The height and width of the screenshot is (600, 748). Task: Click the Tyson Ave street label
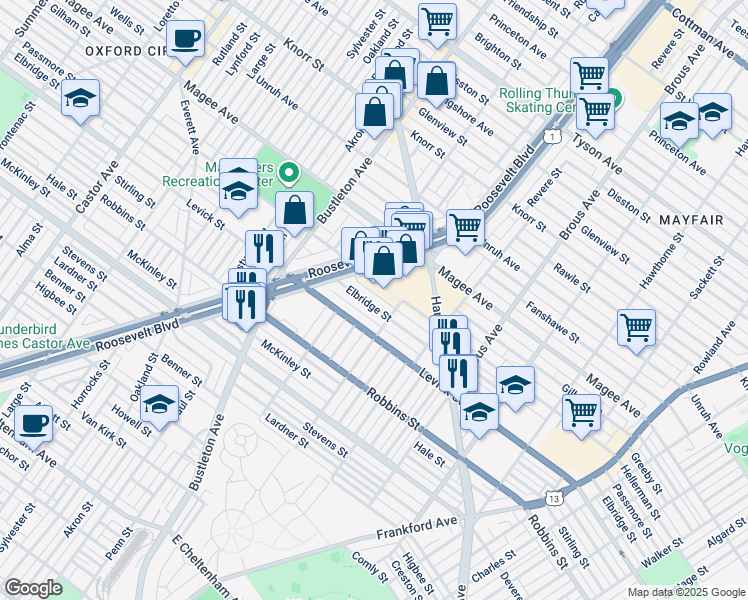pos(597,154)
